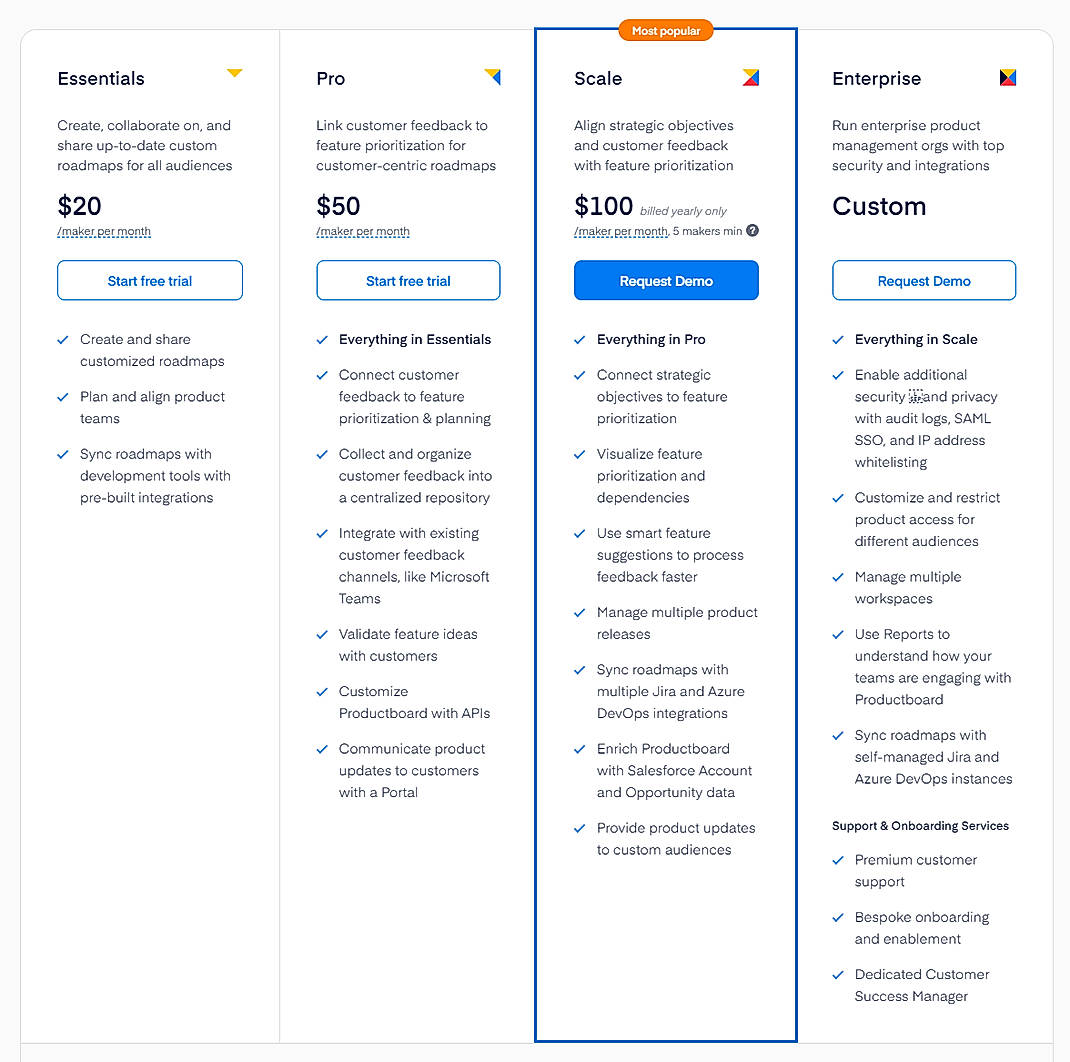Screen dimensions: 1070x1062
Task: Start free trial for Essentials plan
Action: pyautogui.click(x=150, y=281)
